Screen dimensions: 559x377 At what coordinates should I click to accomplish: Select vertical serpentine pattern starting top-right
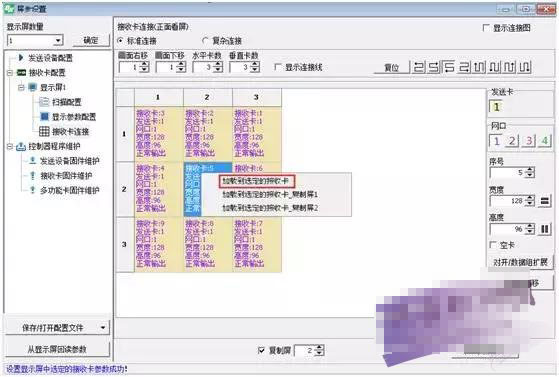[x=509, y=67]
